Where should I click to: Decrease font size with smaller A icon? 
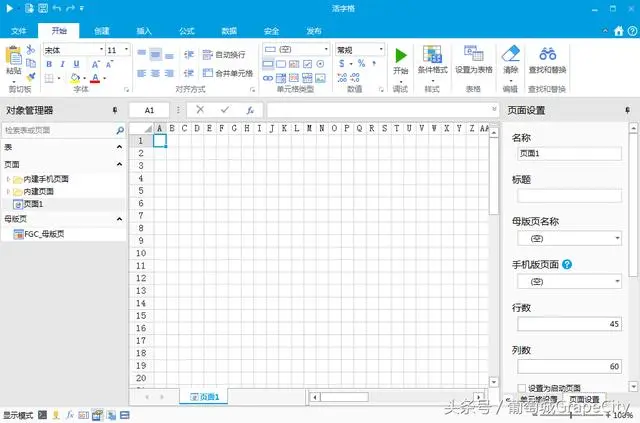coord(109,64)
